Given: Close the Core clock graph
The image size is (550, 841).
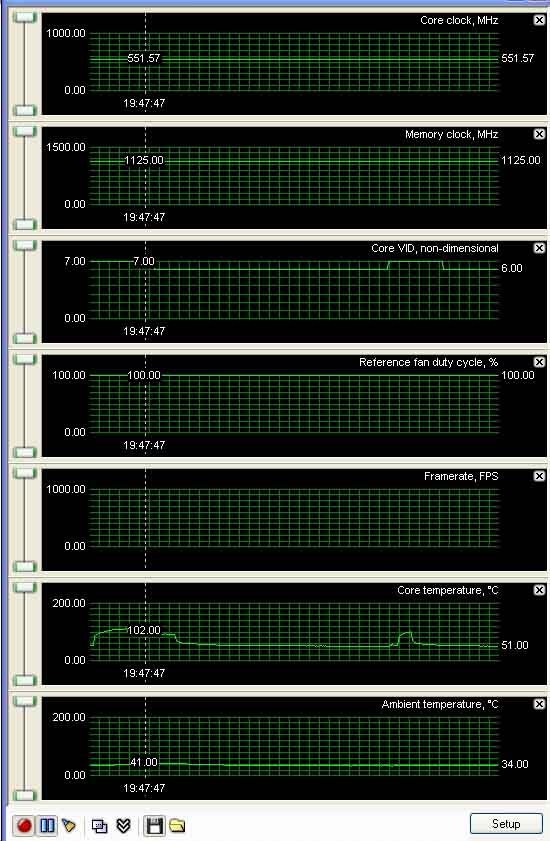Looking at the screenshot, I should 539,20.
